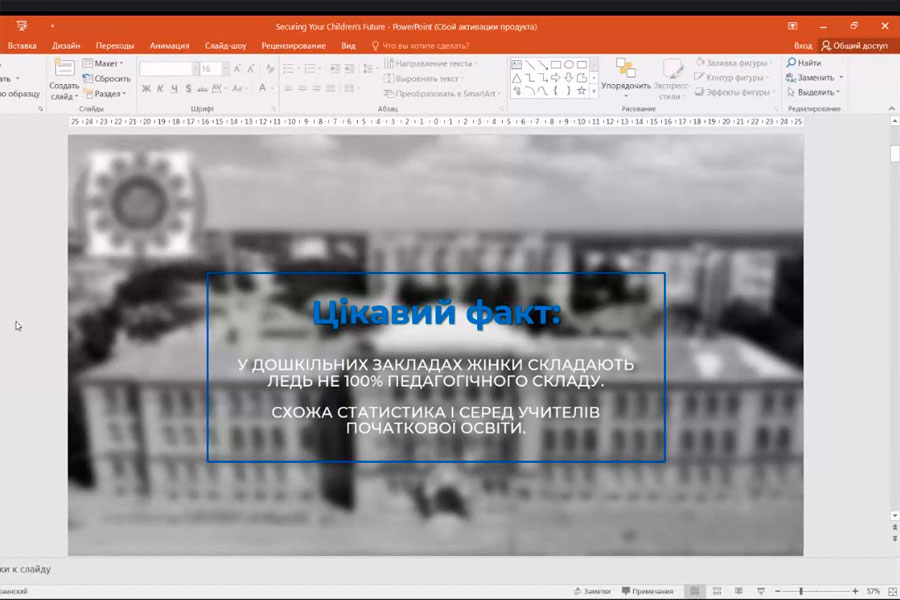Open the Выделить select dropdown
This screenshot has height=600, width=900.
pyautogui.click(x=813, y=92)
